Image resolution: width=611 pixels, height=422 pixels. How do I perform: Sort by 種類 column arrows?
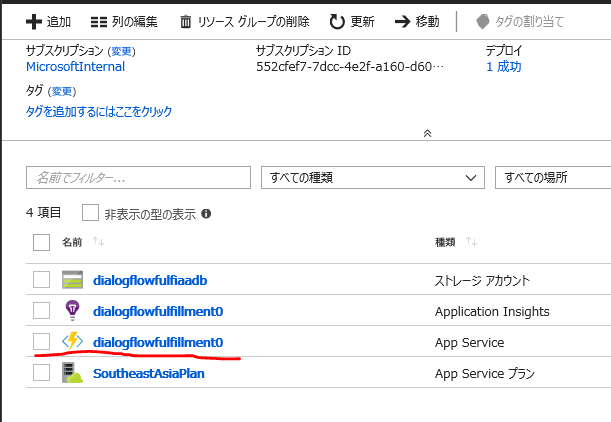point(471,242)
